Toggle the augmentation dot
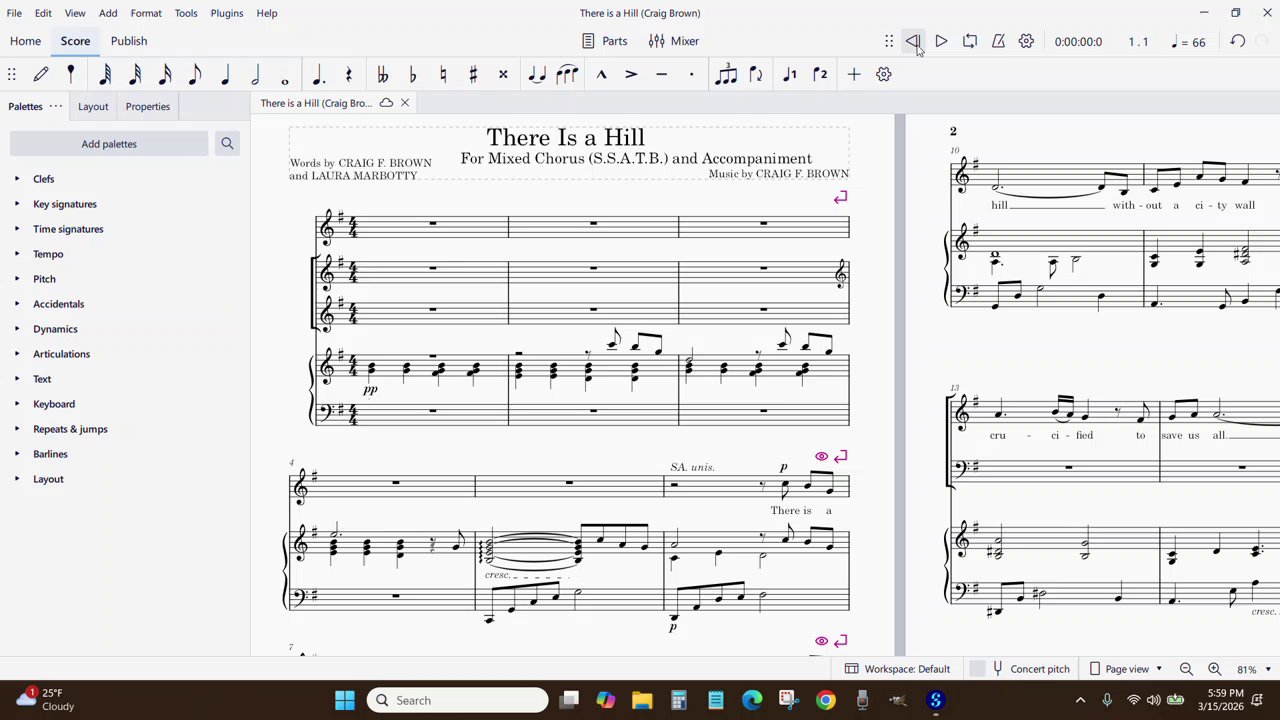1280x720 pixels. (318, 74)
